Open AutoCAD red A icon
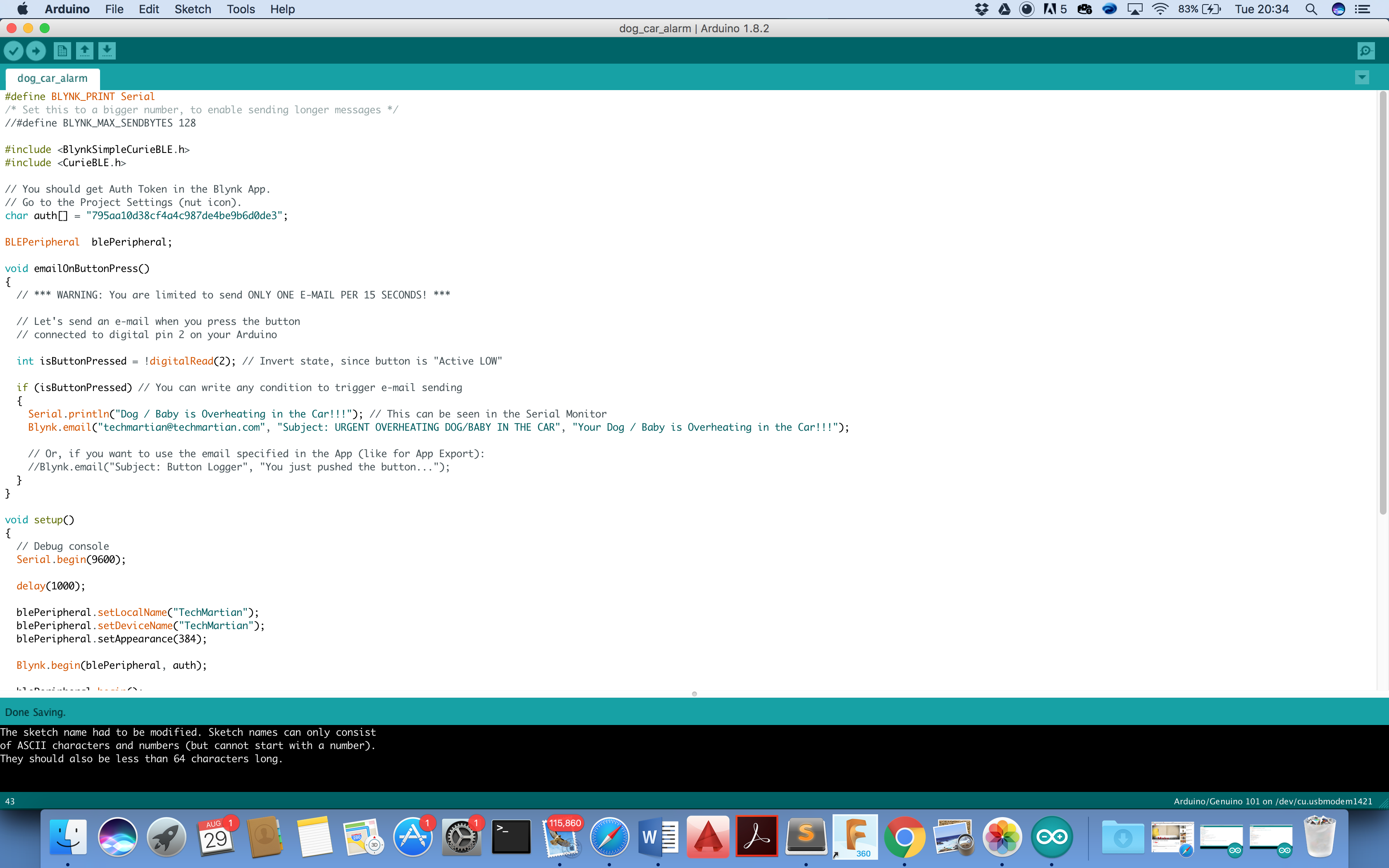Image resolution: width=1389 pixels, height=868 pixels. click(708, 837)
